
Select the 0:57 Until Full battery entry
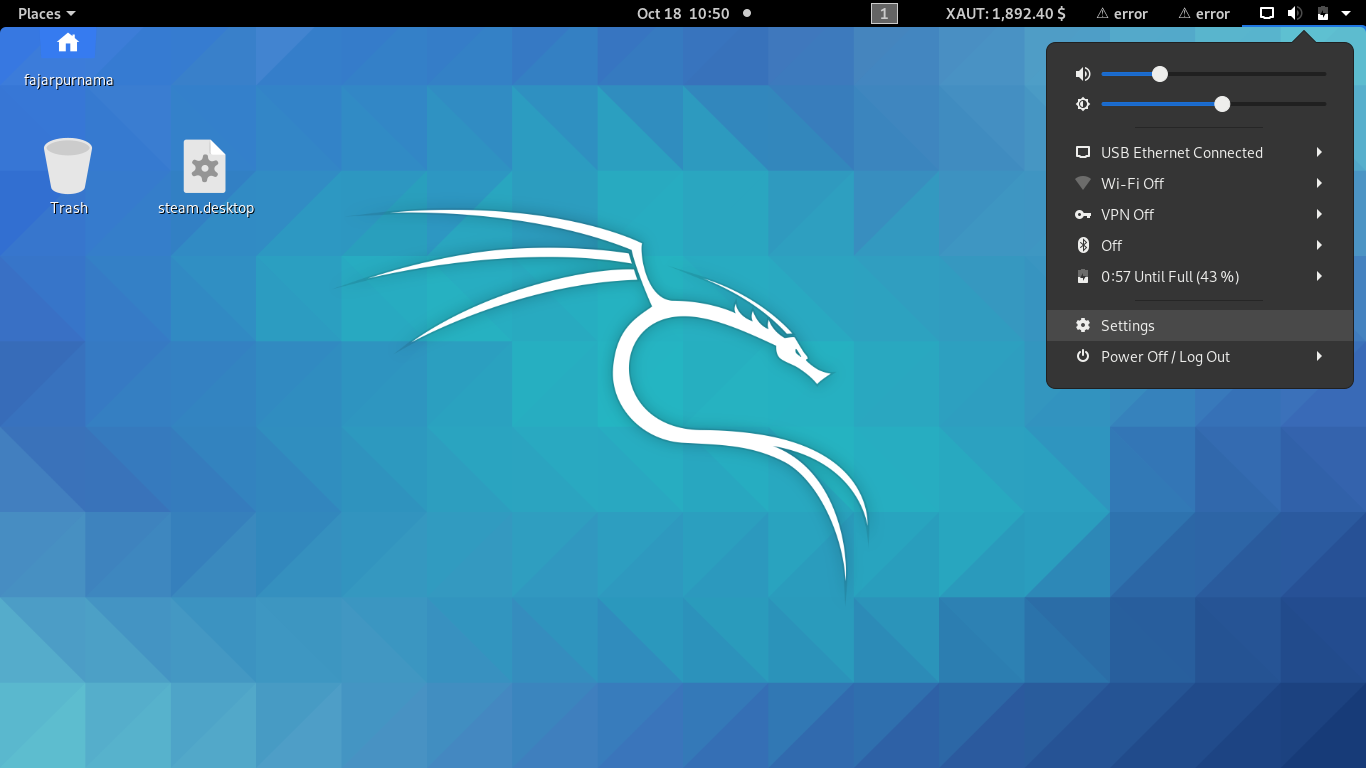(x=1199, y=276)
